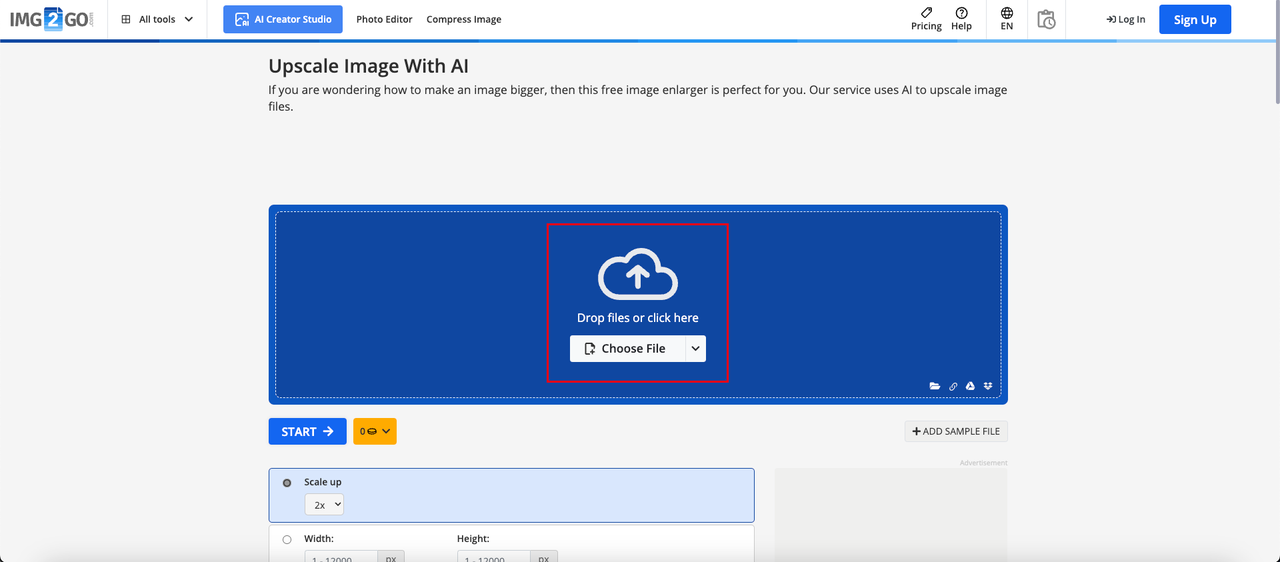
Task: Open the 2x scale factor dropdown
Action: (324, 505)
